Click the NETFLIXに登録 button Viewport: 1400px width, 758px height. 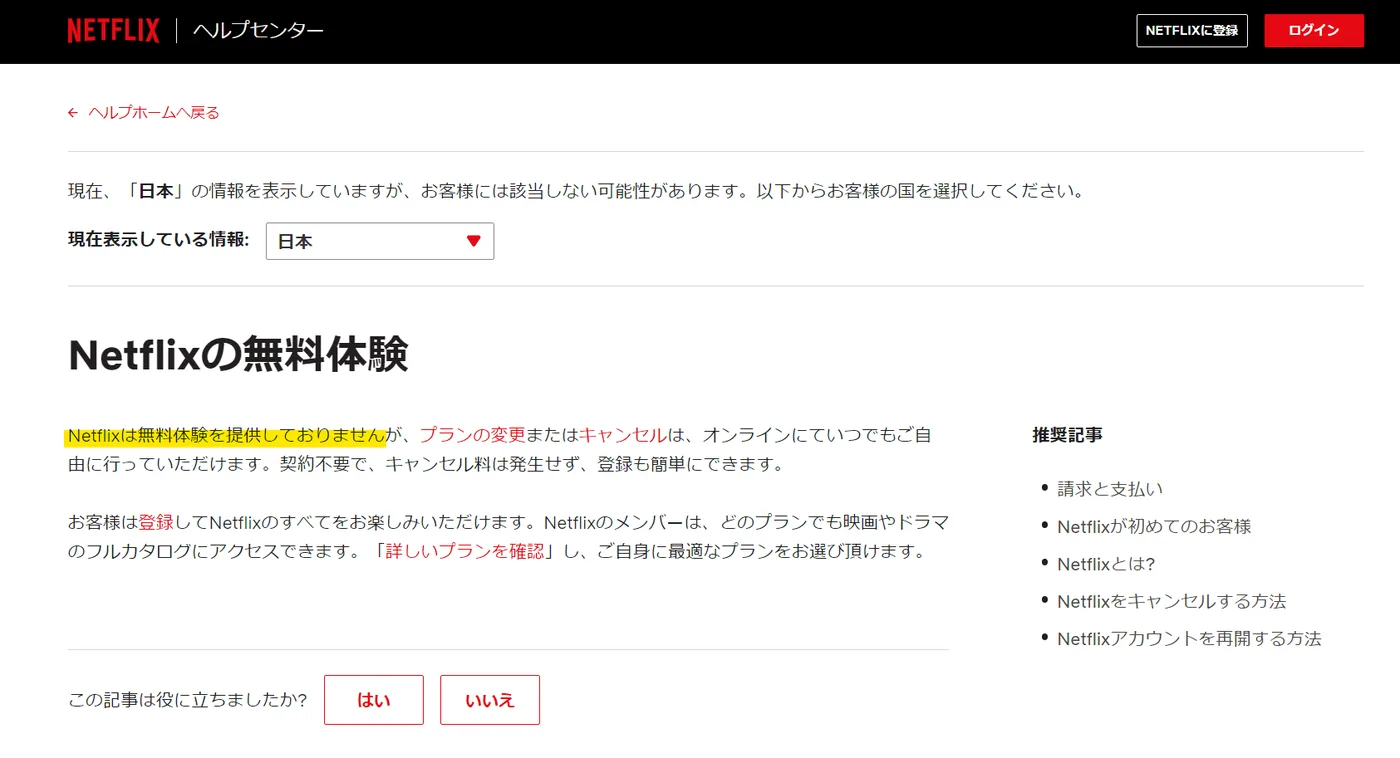(1192, 31)
